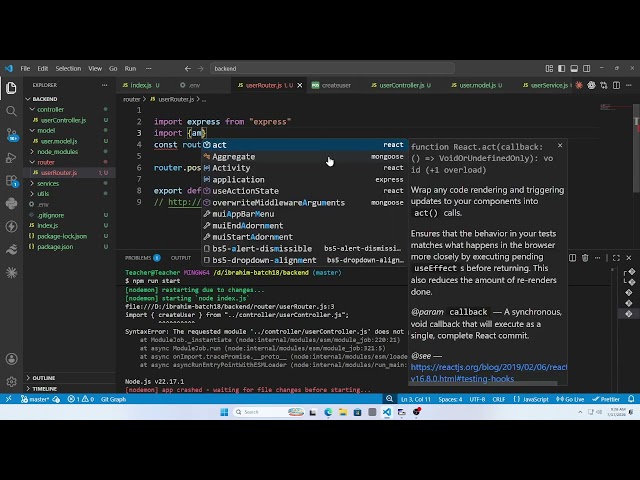Switch to the user.model.js tab

point(476,85)
